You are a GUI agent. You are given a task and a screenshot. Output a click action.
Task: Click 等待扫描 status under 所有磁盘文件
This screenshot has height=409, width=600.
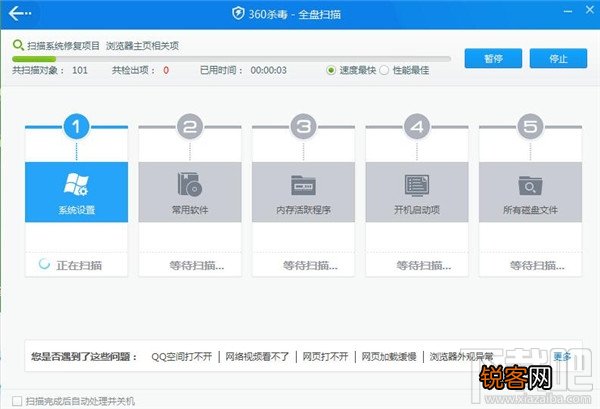click(x=537, y=265)
